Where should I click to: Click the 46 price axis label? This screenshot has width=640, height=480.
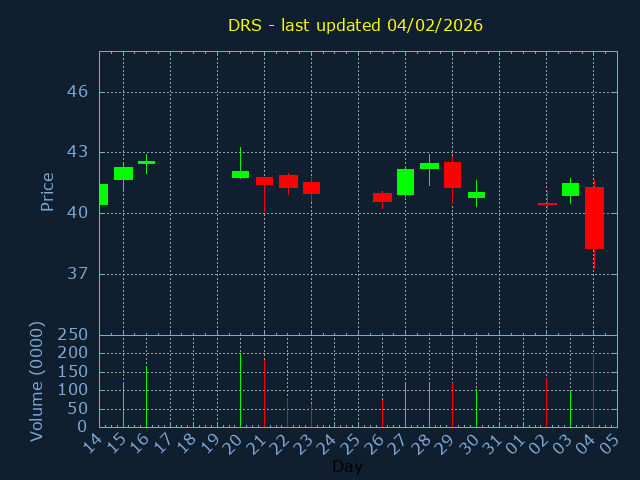[x=77, y=92]
